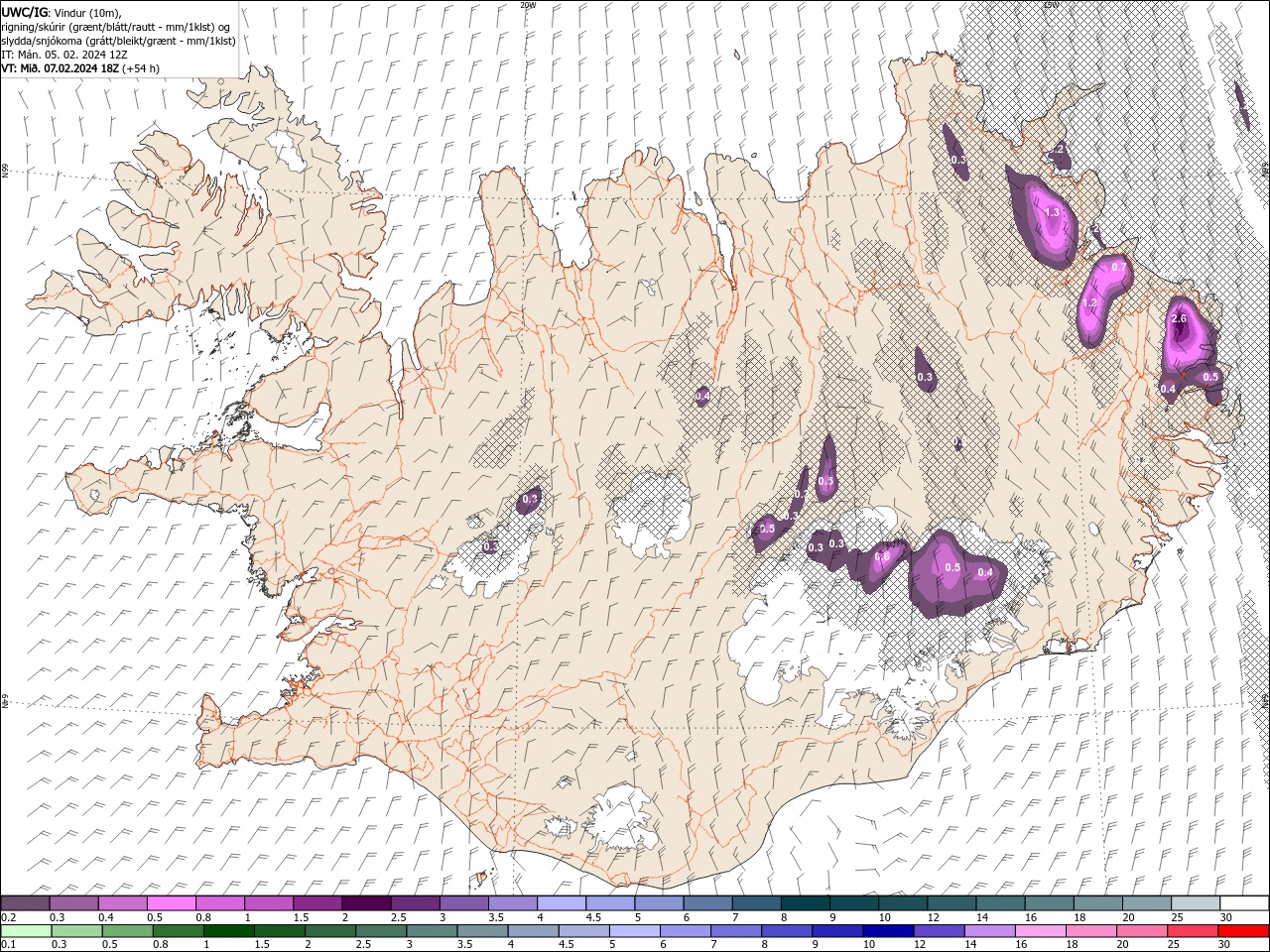Screen dimensions: 1270x952
Task: Click the 'IT: Mán. 05. 02. 2024 12Z' line
Action: pyautogui.click(x=64, y=55)
